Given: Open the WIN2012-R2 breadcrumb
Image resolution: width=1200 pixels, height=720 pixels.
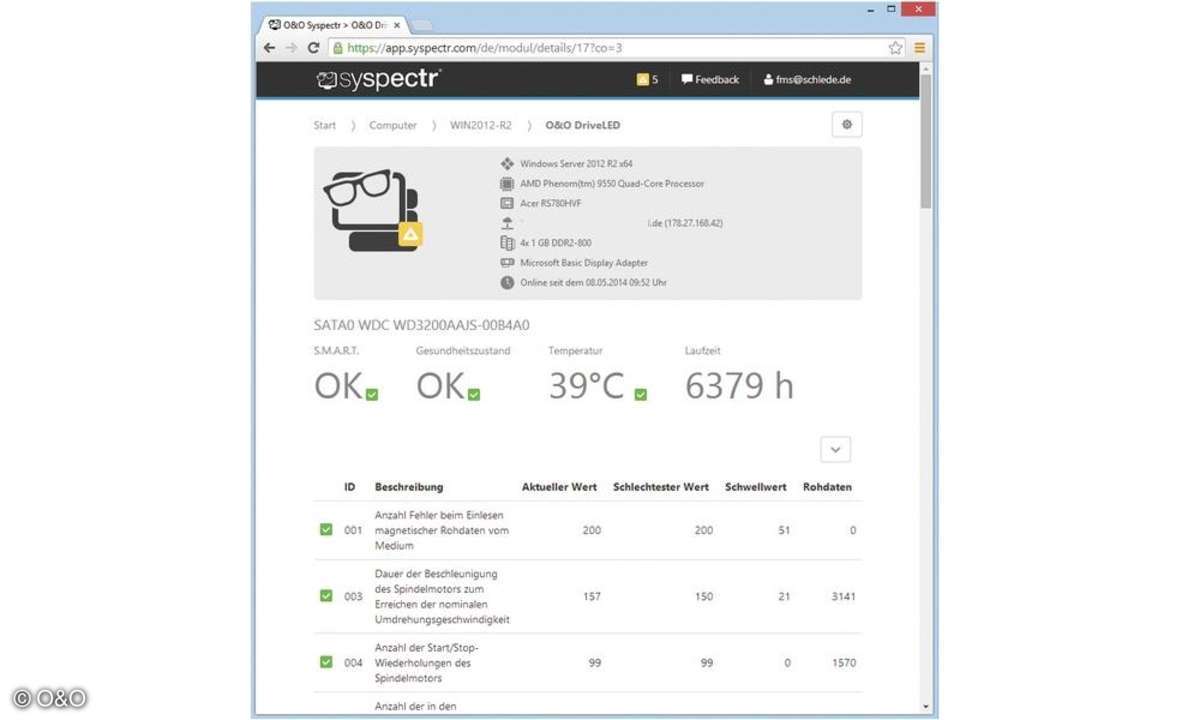Looking at the screenshot, I should [481, 125].
